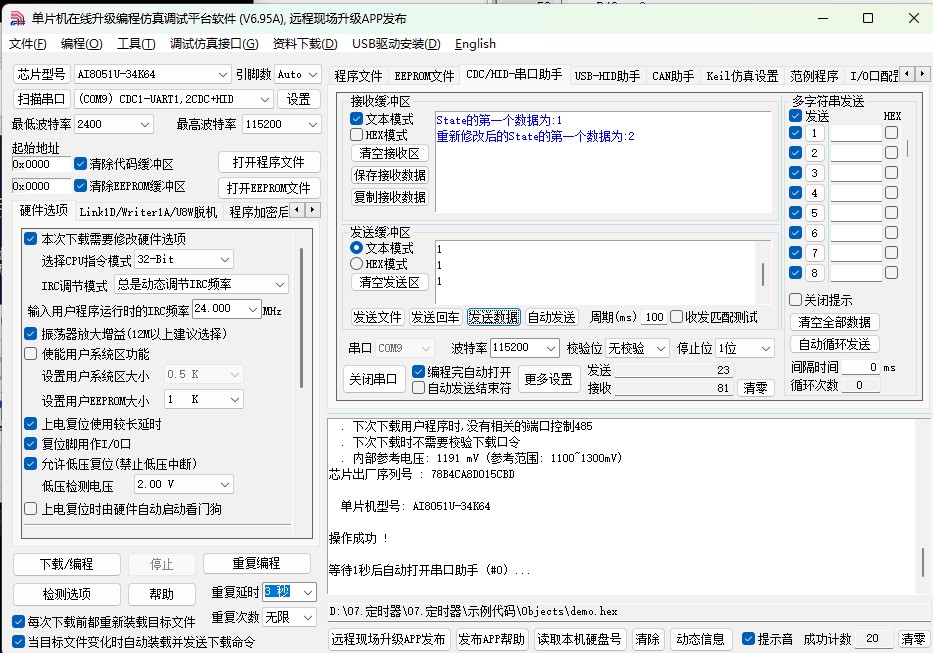Open the 资料下载(D) menu

point(305,43)
